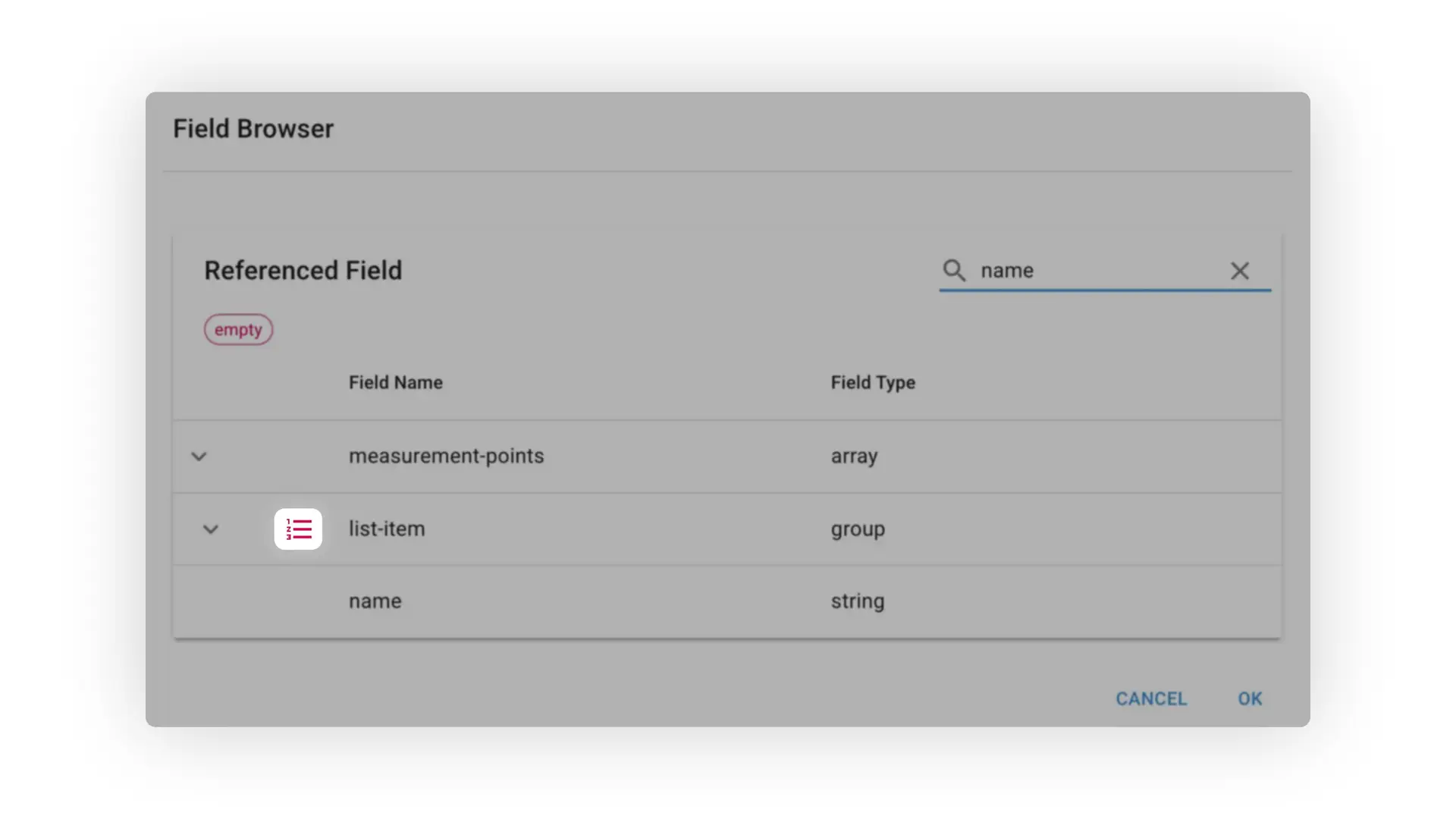Collapse the list-item group chevron

(211, 529)
